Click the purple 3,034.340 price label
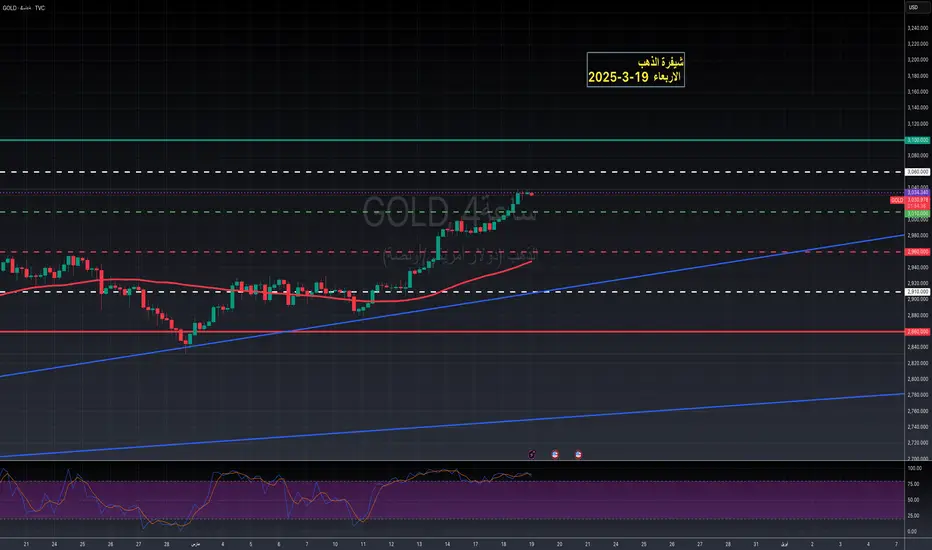The image size is (932, 550). (917, 193)
